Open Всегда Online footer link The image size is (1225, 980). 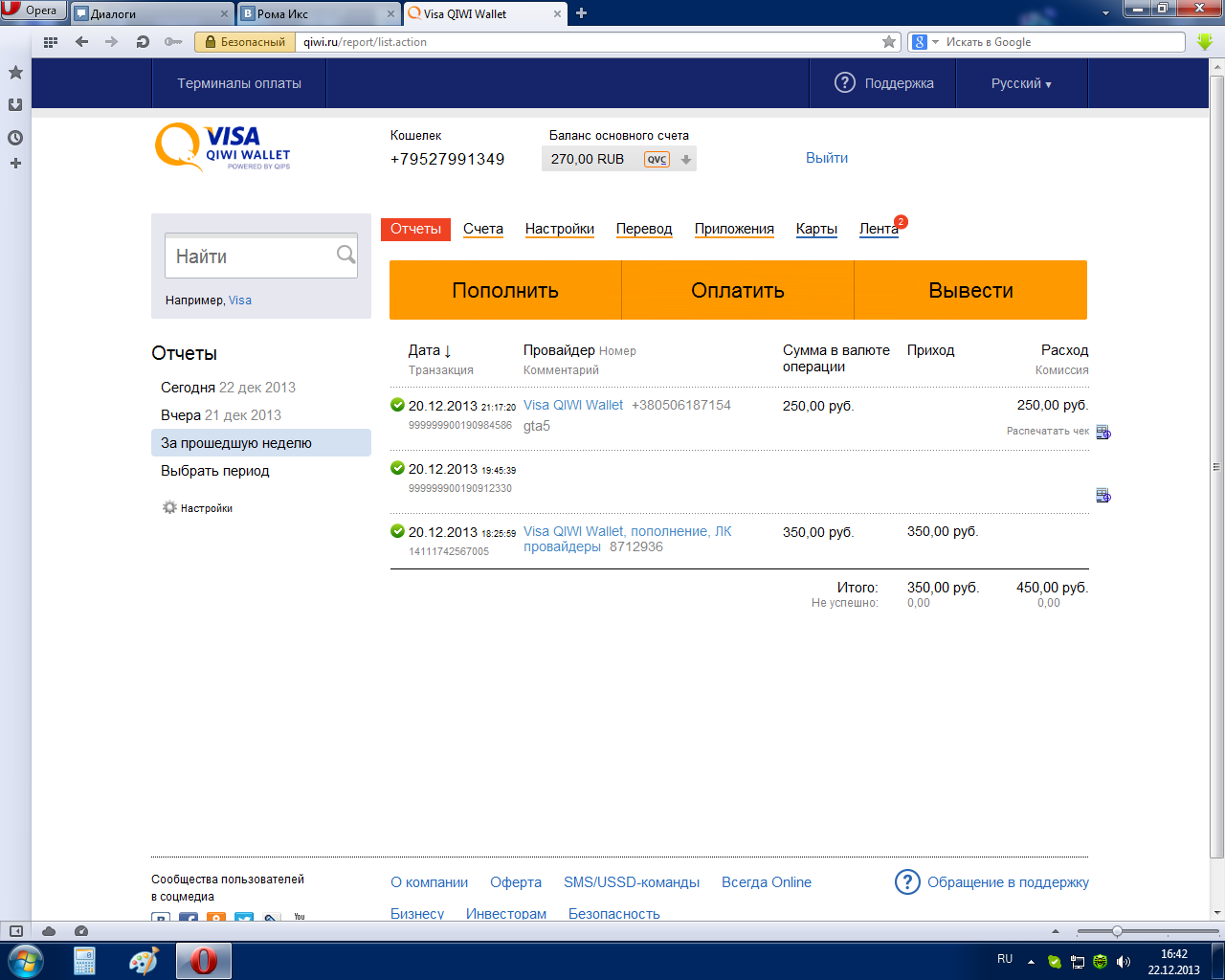(x=767, y=882)
